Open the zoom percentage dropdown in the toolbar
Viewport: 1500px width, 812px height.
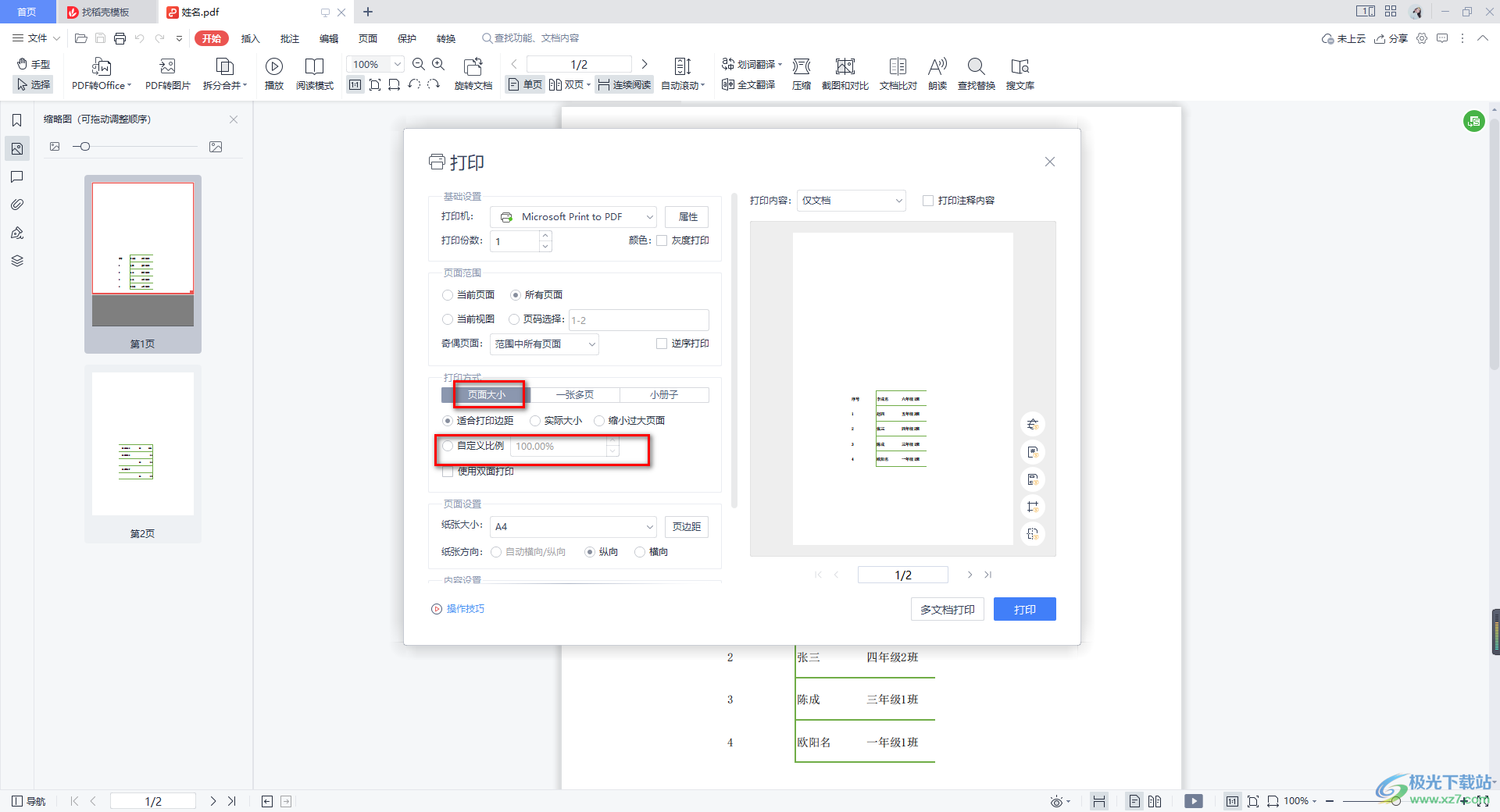coord(398,64)
